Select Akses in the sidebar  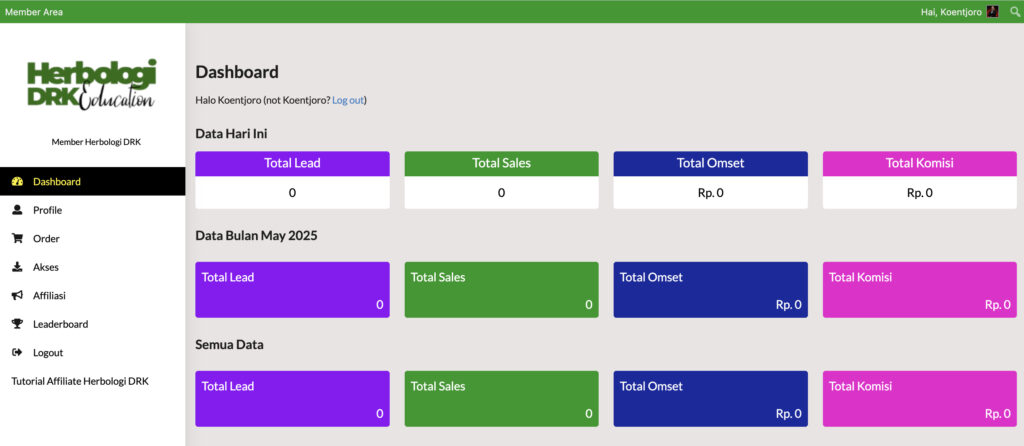tap(93, 267)
